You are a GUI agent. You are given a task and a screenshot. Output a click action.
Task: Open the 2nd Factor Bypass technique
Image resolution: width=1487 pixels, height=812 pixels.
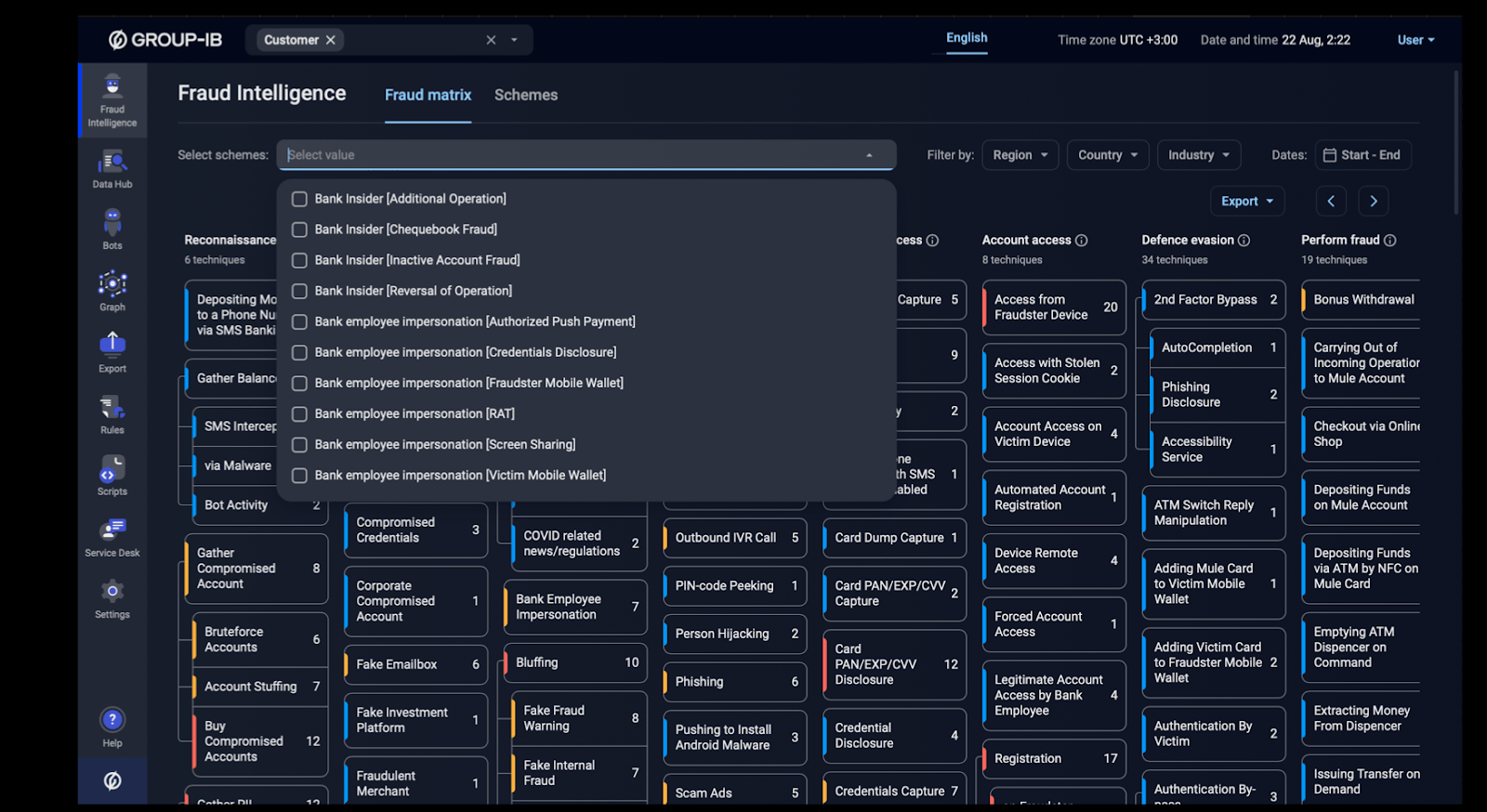(x=1214, y=299)
